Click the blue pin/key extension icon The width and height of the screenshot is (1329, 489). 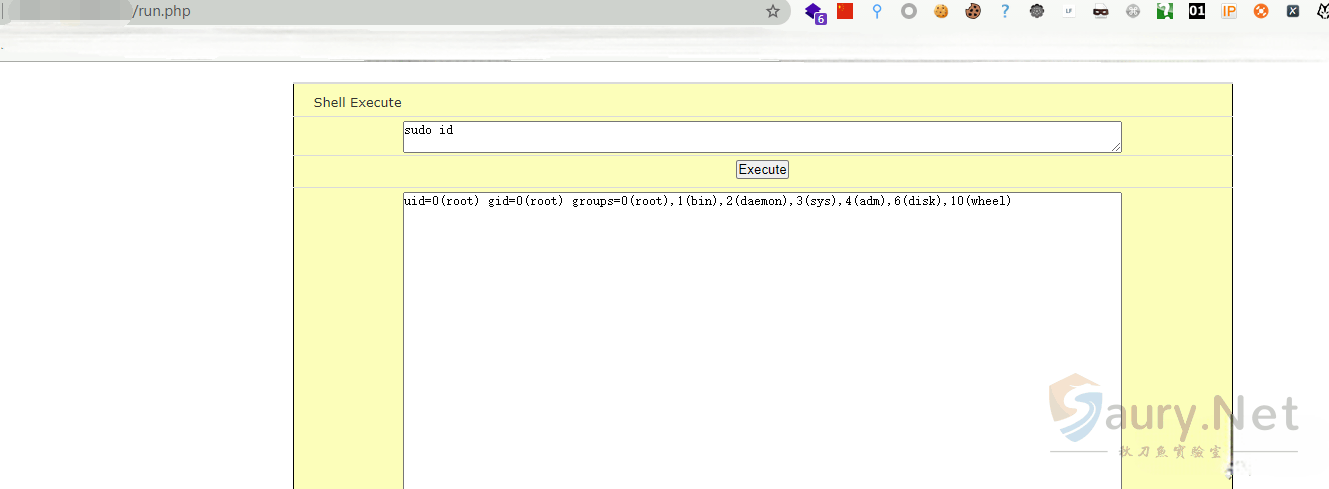[x=877, y=12]
